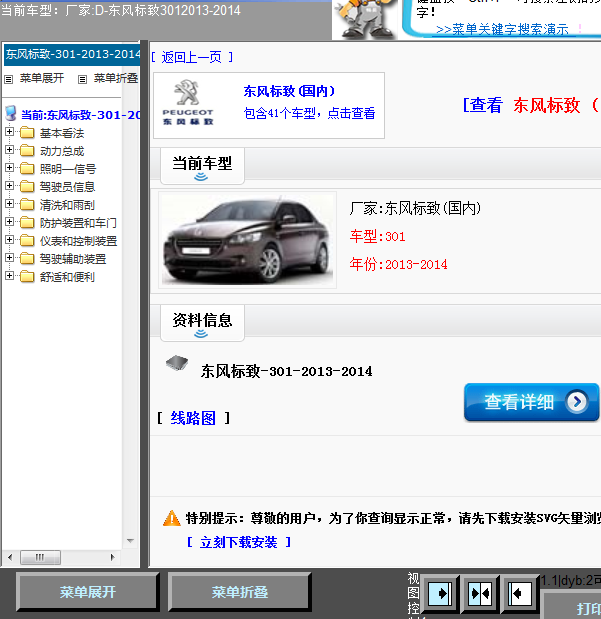601x619 pixels.
Task: Click the 清洗和雨刮 folder icon
Action: (x=27, y=204)
